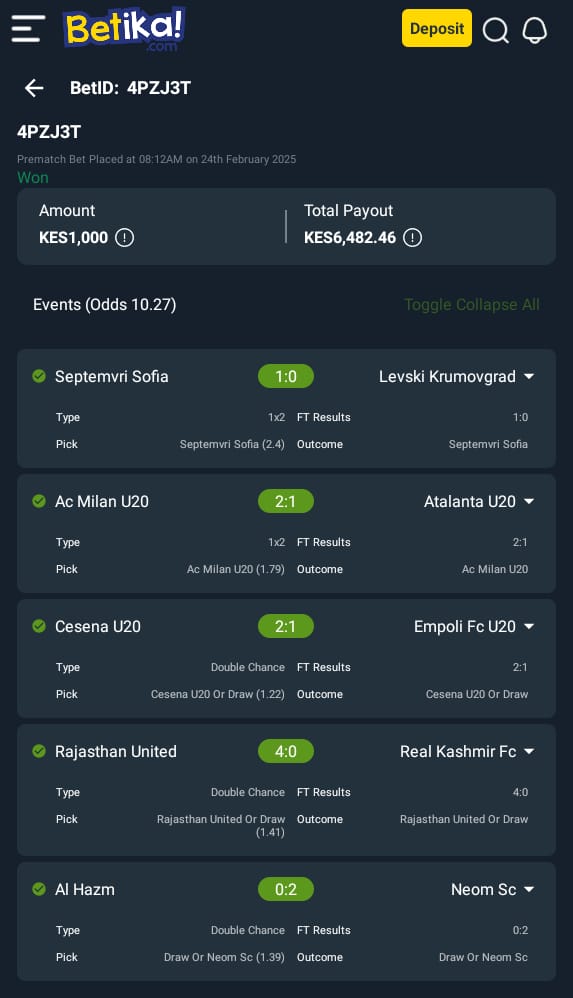Click green check beside Ac Milan U20
Image resolution: width=573 pixels, height=998 pixels.
tap(39, 502)
